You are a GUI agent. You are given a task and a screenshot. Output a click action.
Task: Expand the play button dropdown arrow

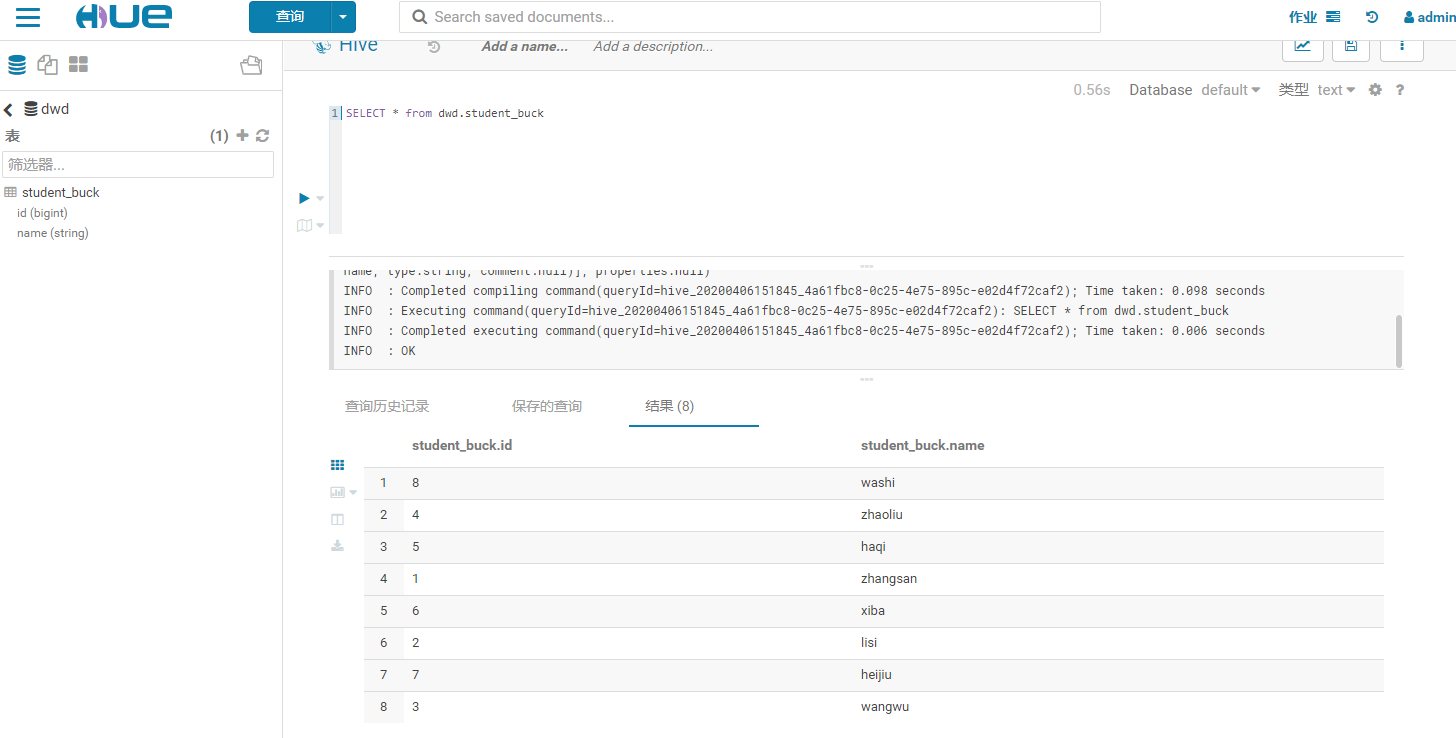320,199
